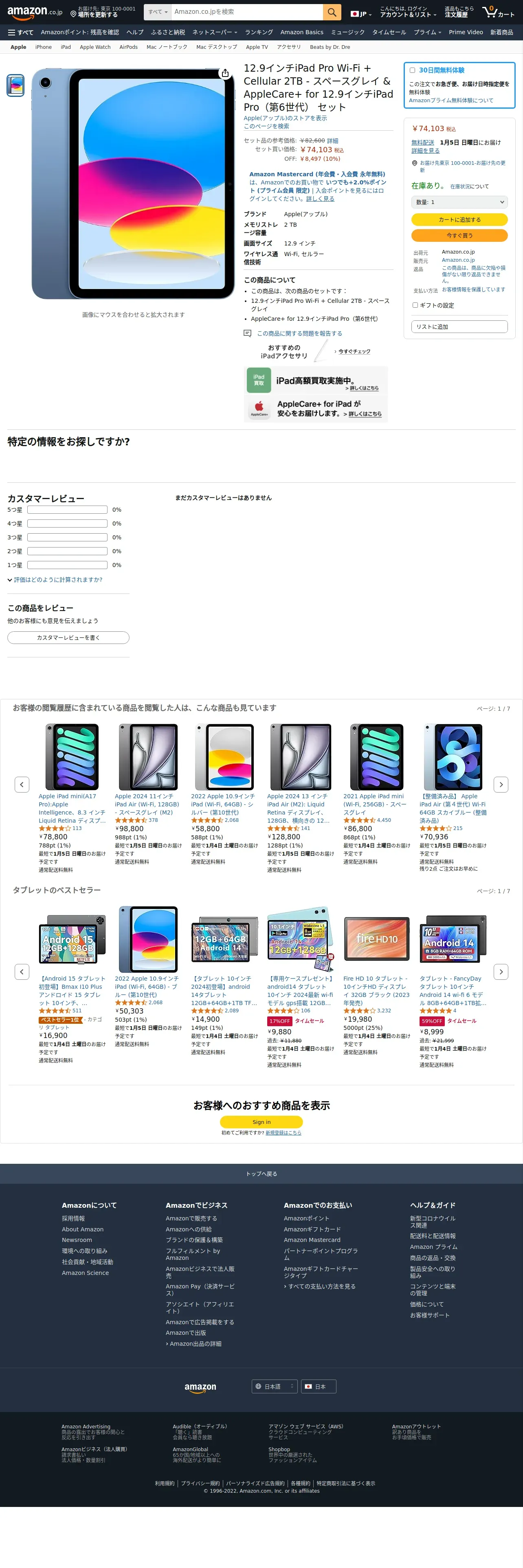
Task: Open the Apple Watch tab
Action: pos(95,47)
